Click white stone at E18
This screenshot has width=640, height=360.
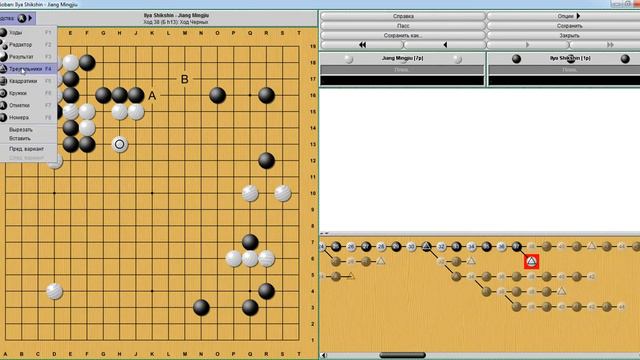point(71,63)
